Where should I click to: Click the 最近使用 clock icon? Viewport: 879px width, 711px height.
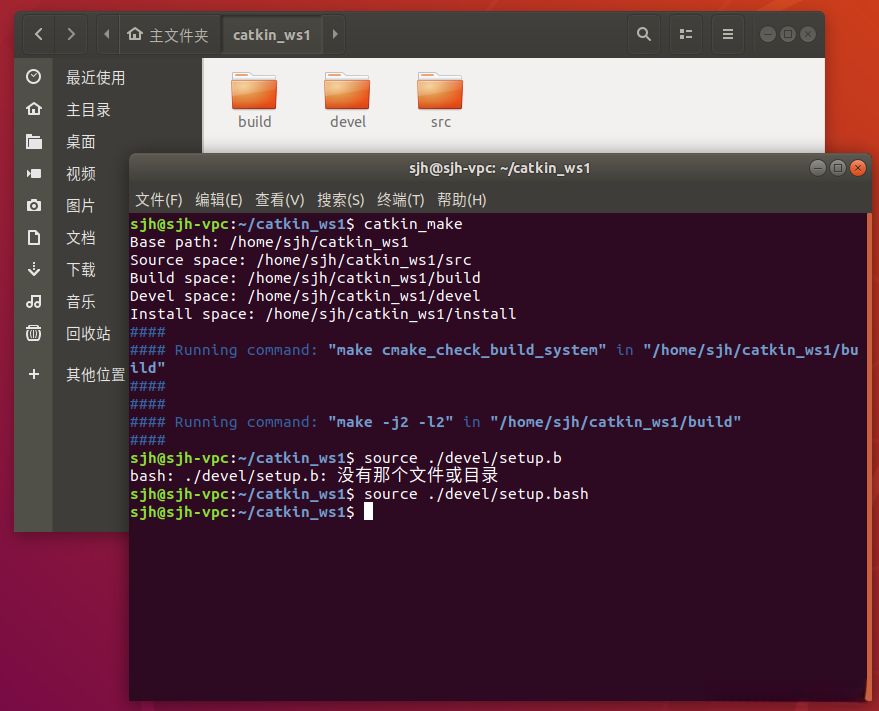coord(34,77)
